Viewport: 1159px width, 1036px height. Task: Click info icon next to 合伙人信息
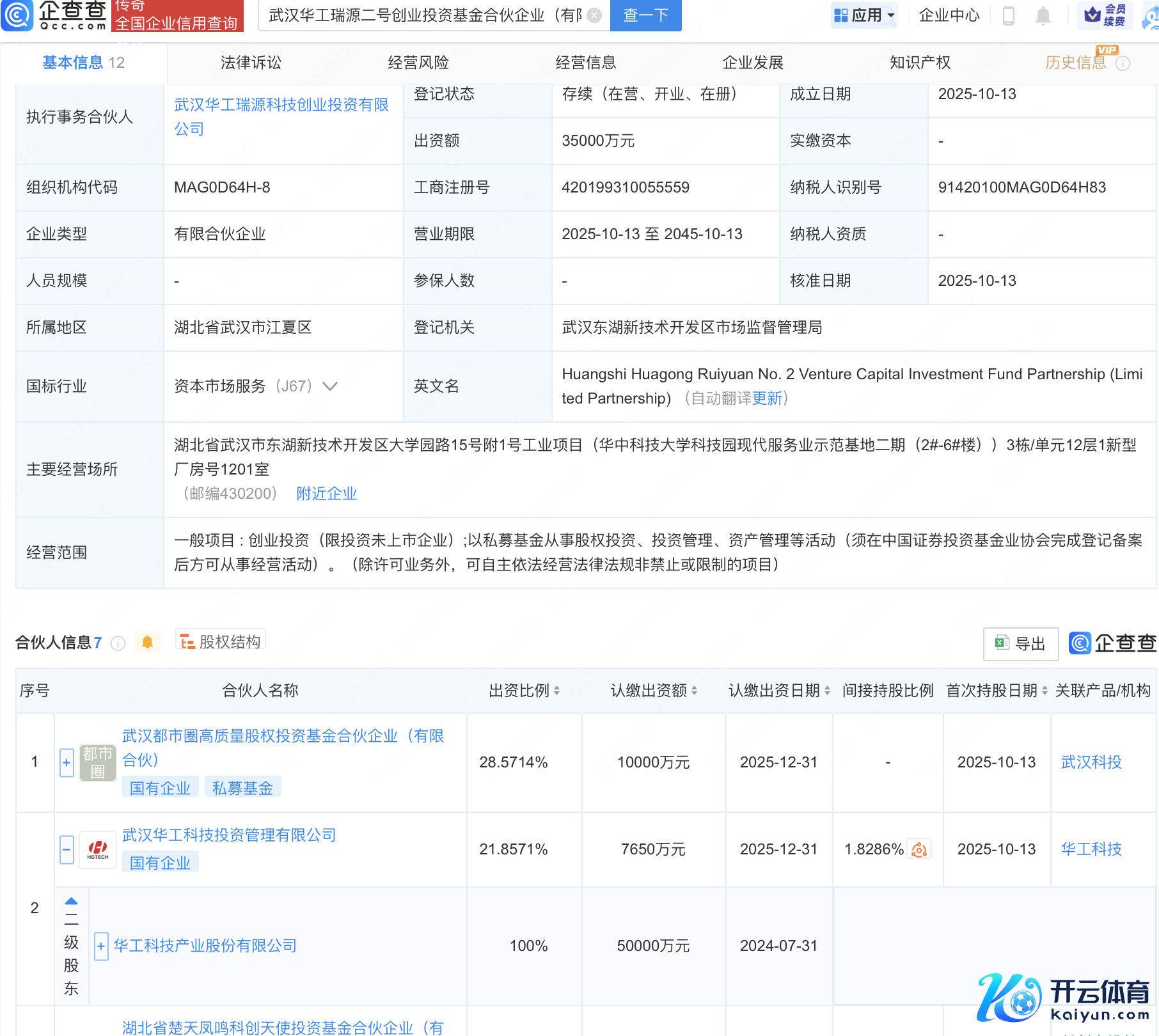[x=118, y=643]
